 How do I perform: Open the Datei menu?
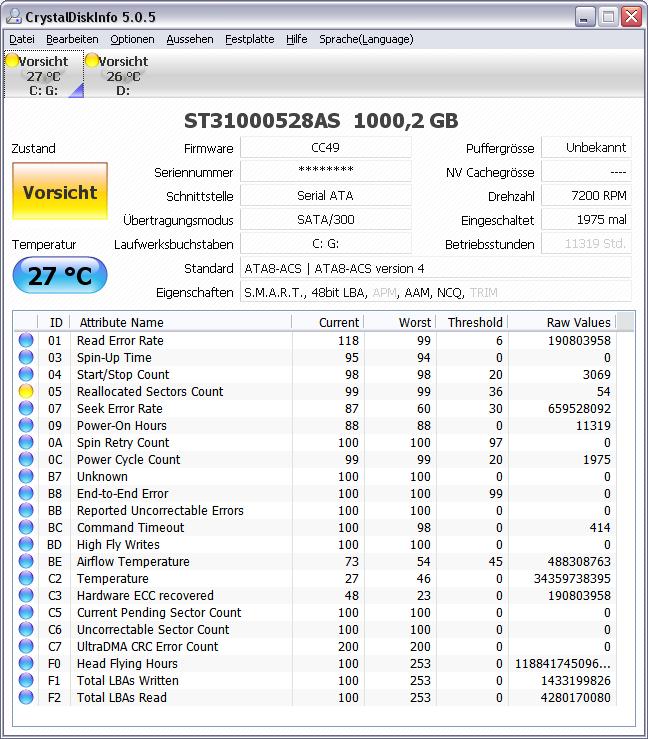[22, 39]
